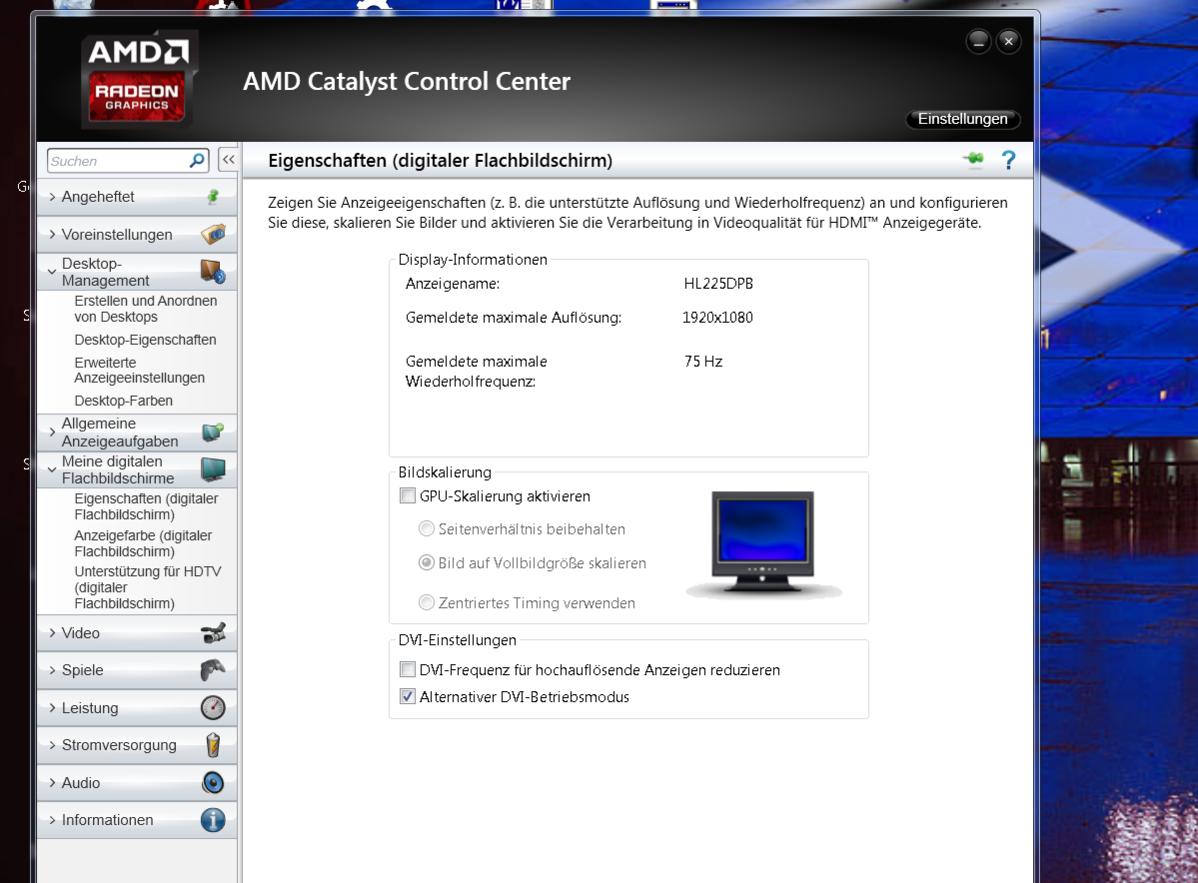Enable GPU-Skalierung aktivieren checkbox
This screenshot has height=883, width=1198.
[408, 496]
